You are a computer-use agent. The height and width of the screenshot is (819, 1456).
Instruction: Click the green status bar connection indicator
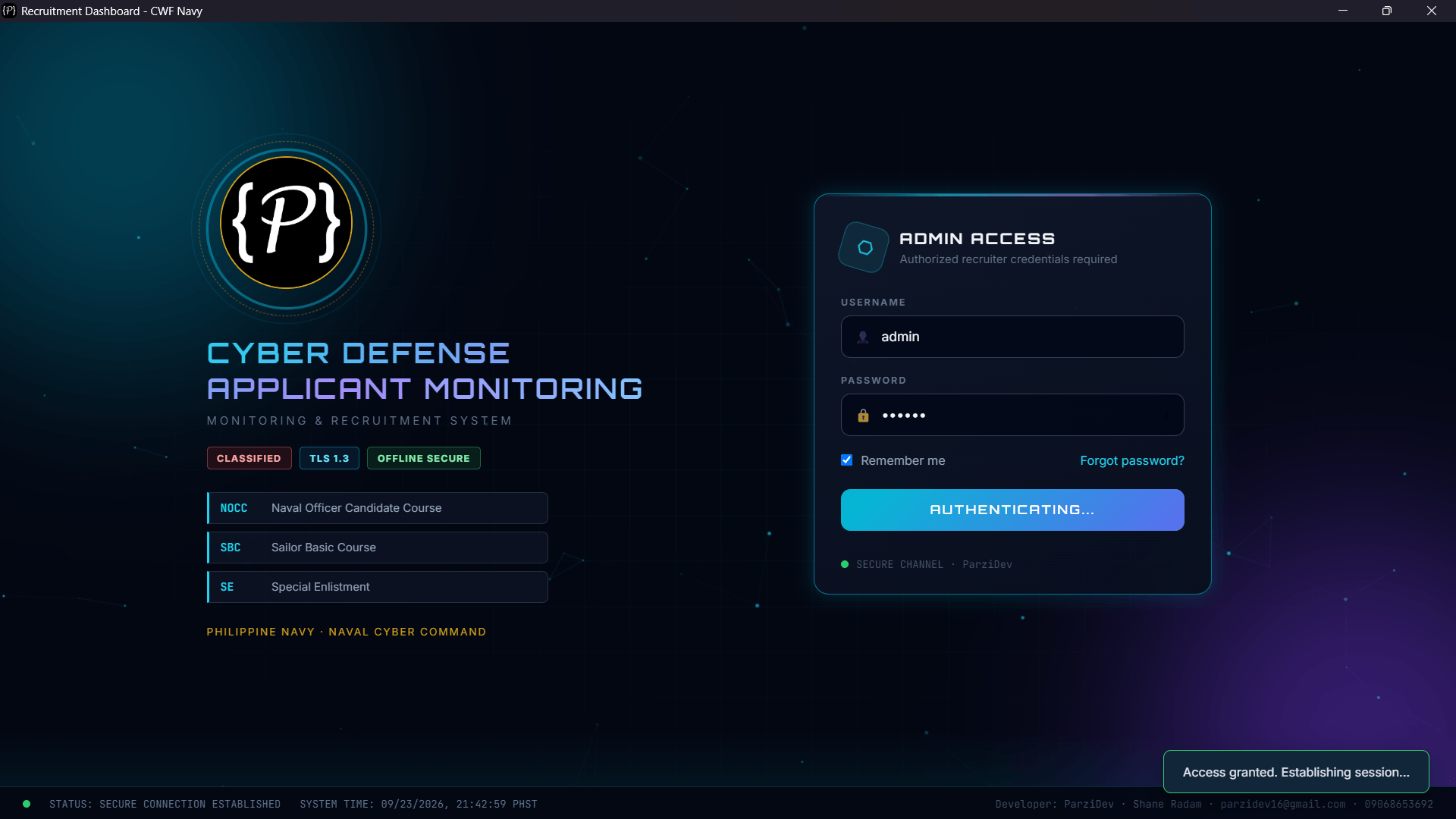point(27,804)
